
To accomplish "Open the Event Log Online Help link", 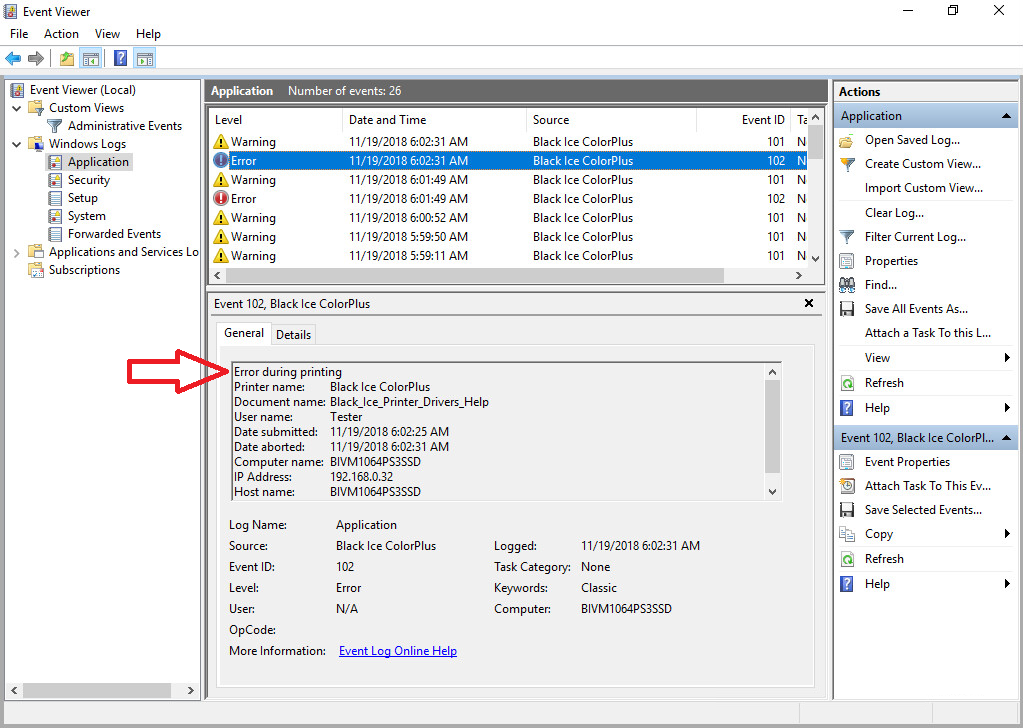I will click(x=397, y=651).
